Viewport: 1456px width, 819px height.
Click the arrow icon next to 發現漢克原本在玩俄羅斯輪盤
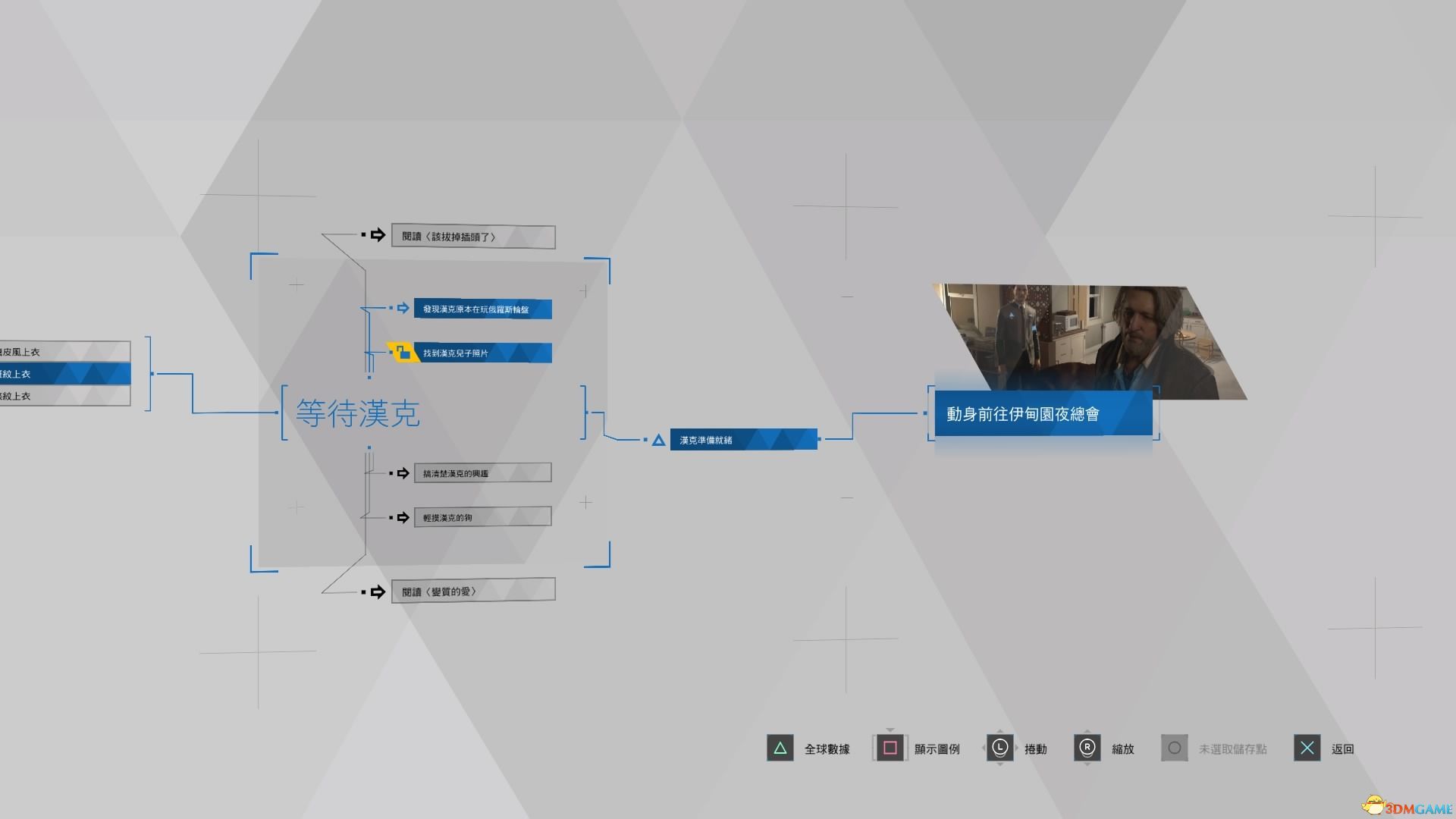(401, 308)
